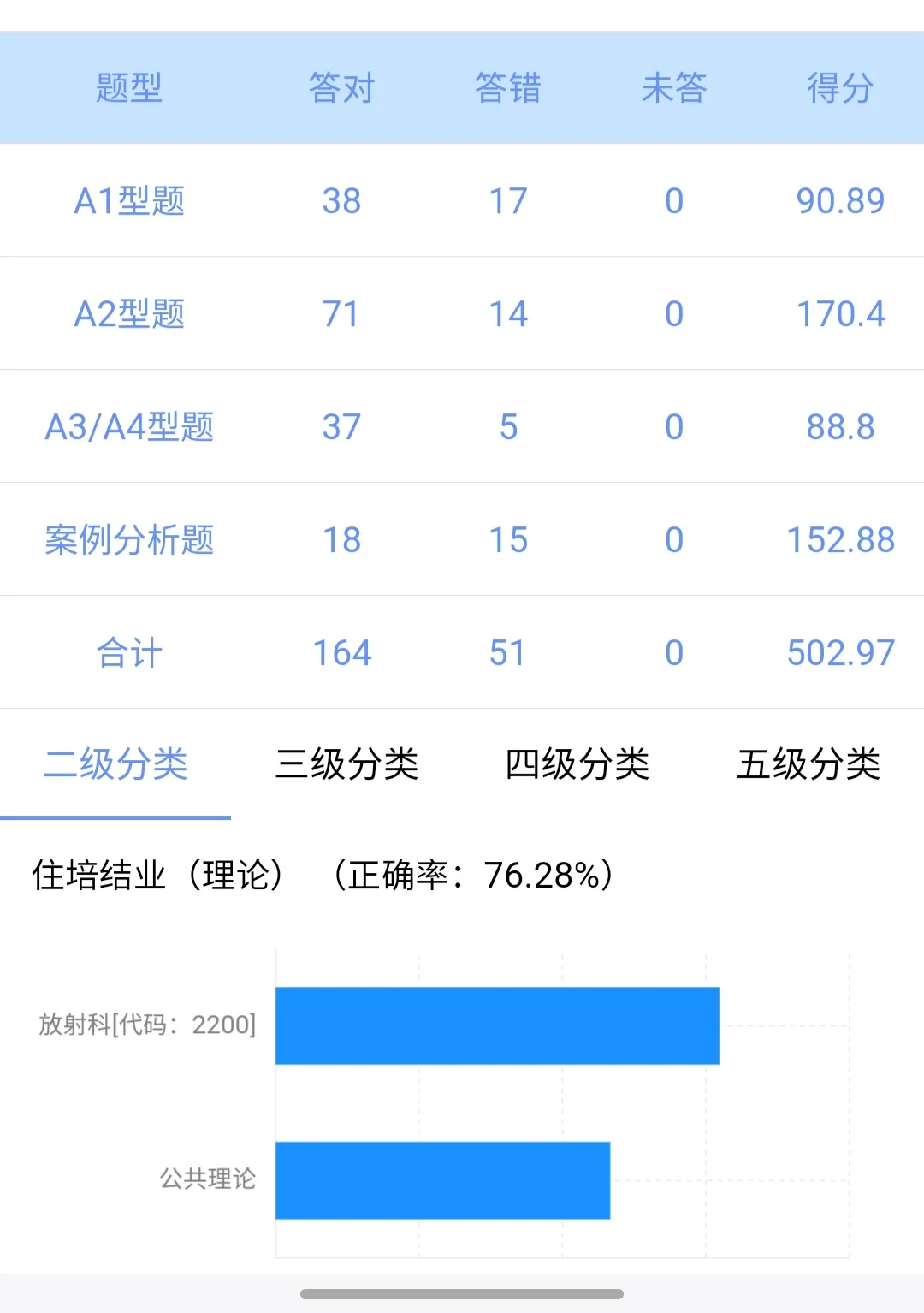This screenshot has width=924, height=1313.
Task: Click A2型题 wrong count 14
Action: [508, 313]
